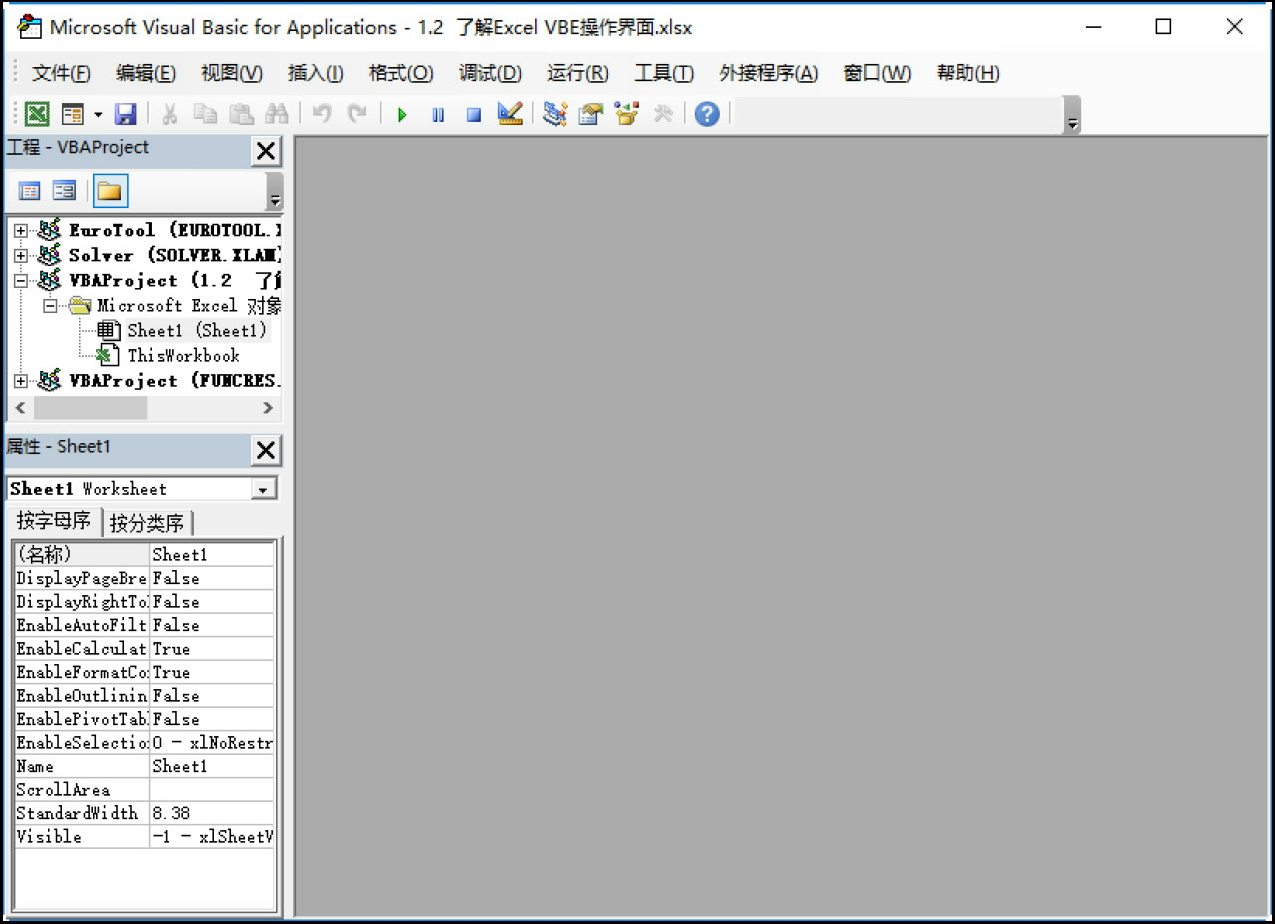Open the 插入(I) menu
The image size is (1275, 924).
click(x=315, y=73)
